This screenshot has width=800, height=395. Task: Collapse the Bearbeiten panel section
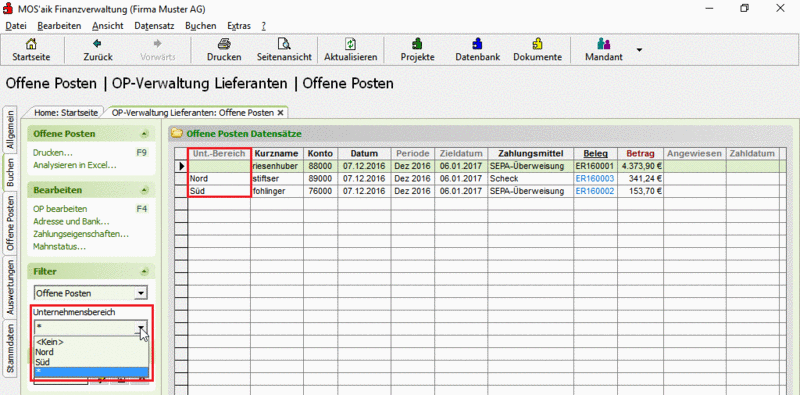144,190
